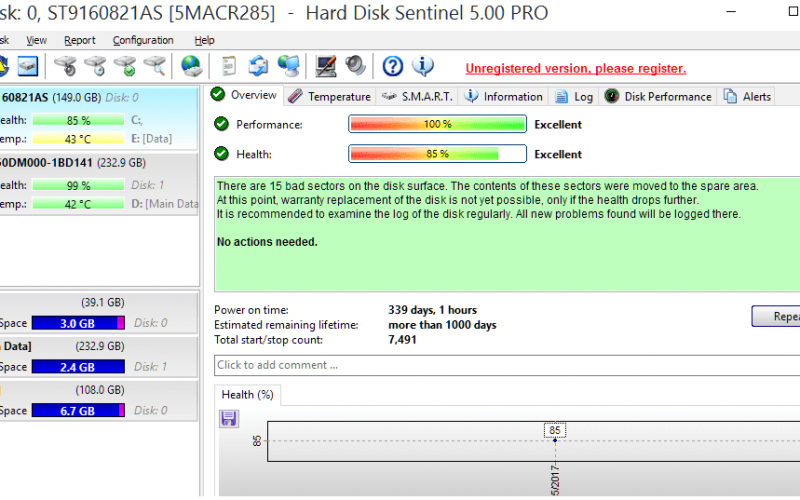Click the save floppy icon beside the health graph
800x500 pixels.
pos(229,418)
